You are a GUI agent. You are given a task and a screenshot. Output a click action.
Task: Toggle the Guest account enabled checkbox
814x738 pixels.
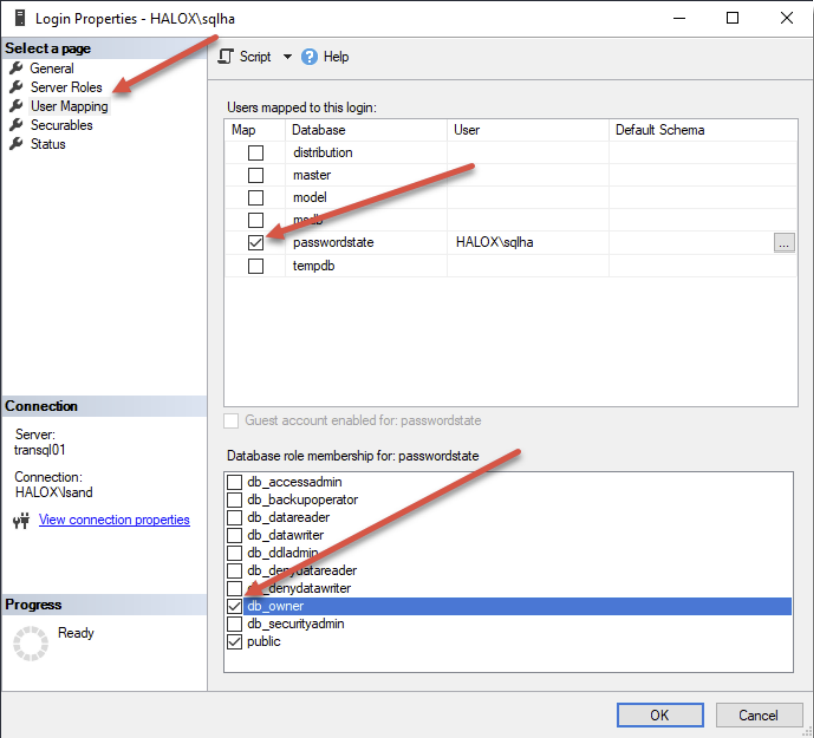pyautogui.click(x=231, y=420)
